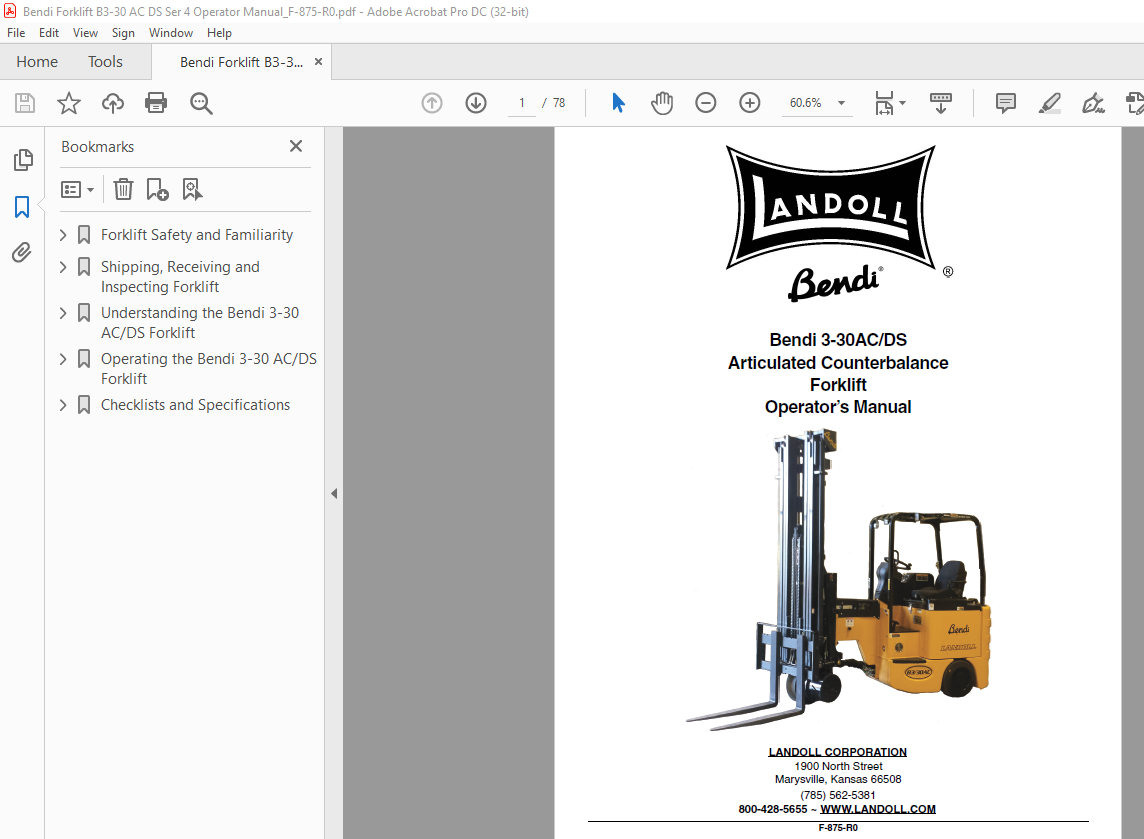Follow the WWW.LANDOLL.COM link
The height and width of the screenshot is (839, 1144).
[878, 809]
